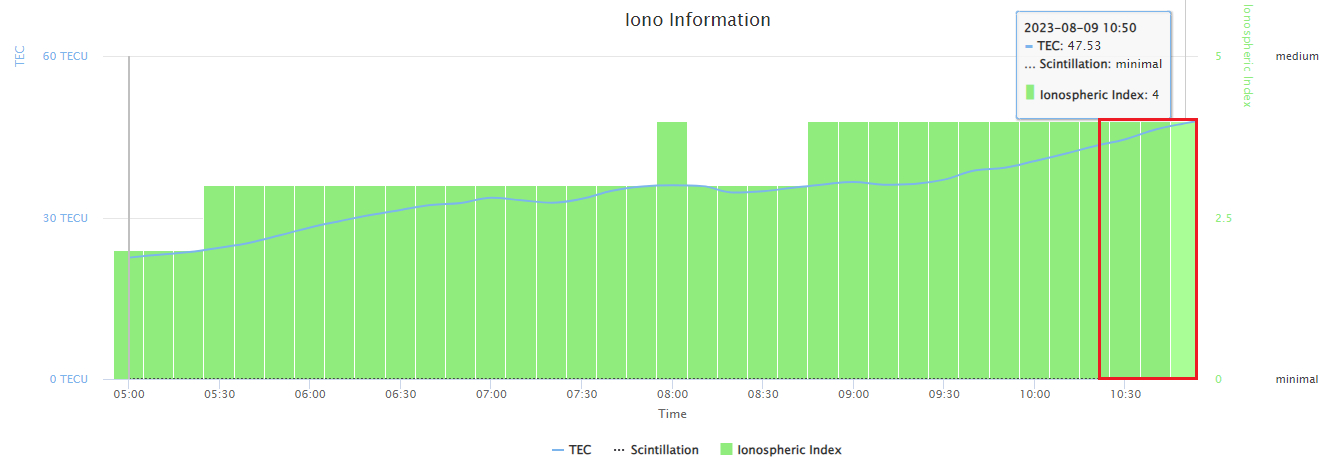Click the 07:00 time label
Image resolution: width=1325 pixels, height=468 pixels.
tap(491, 394)
